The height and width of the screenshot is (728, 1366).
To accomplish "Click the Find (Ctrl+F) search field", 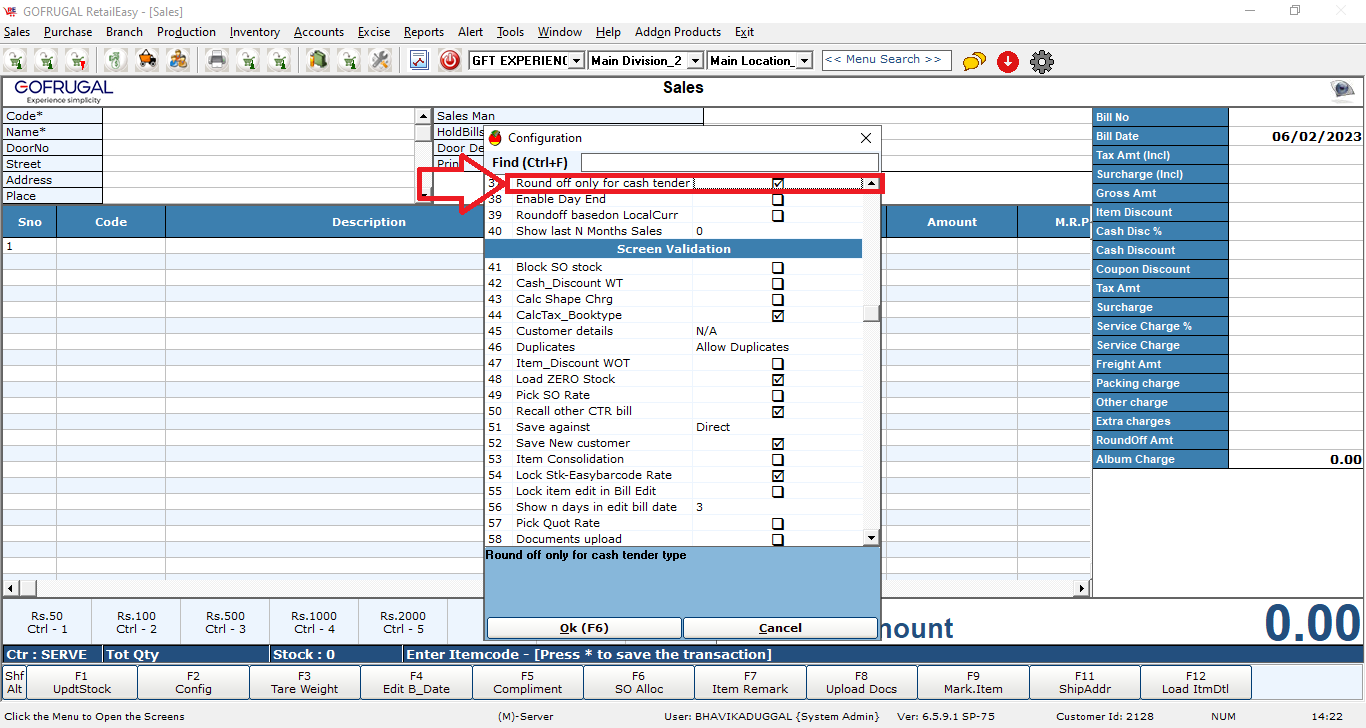I will [729, 162].
